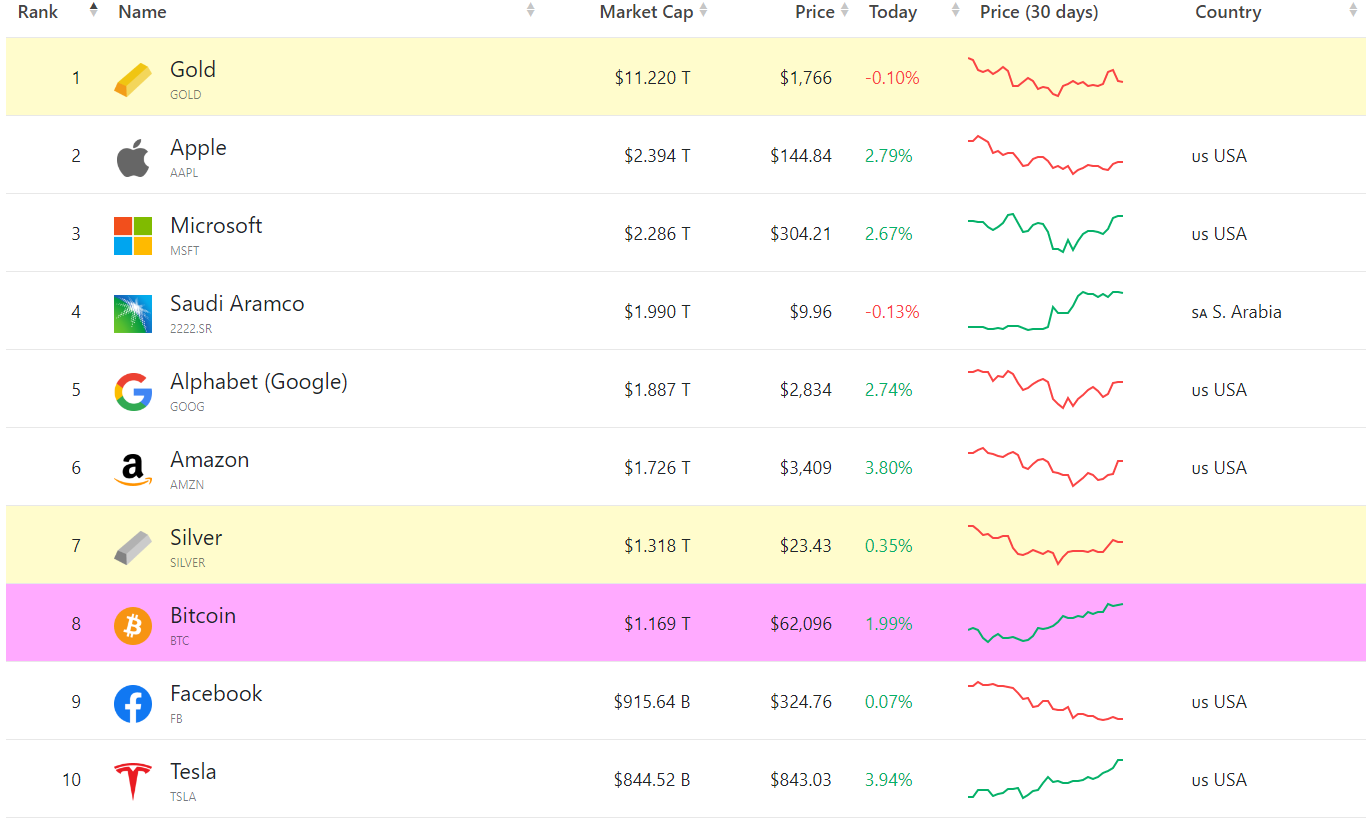Image resolution: width=1367 pixels, height=821 pixels.
Task: Click Tesla's 3.94% daily change
Action: pos(889,780)
